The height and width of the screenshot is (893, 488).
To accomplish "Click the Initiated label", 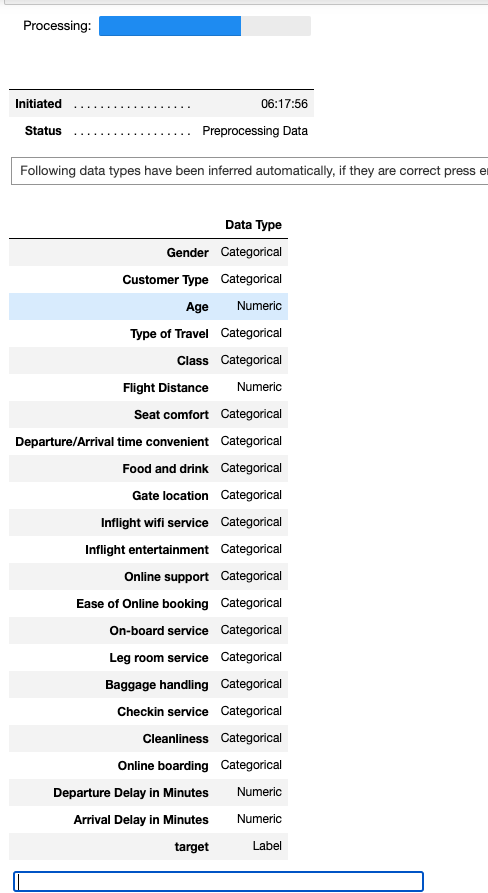I will click(x=38, y=104).
